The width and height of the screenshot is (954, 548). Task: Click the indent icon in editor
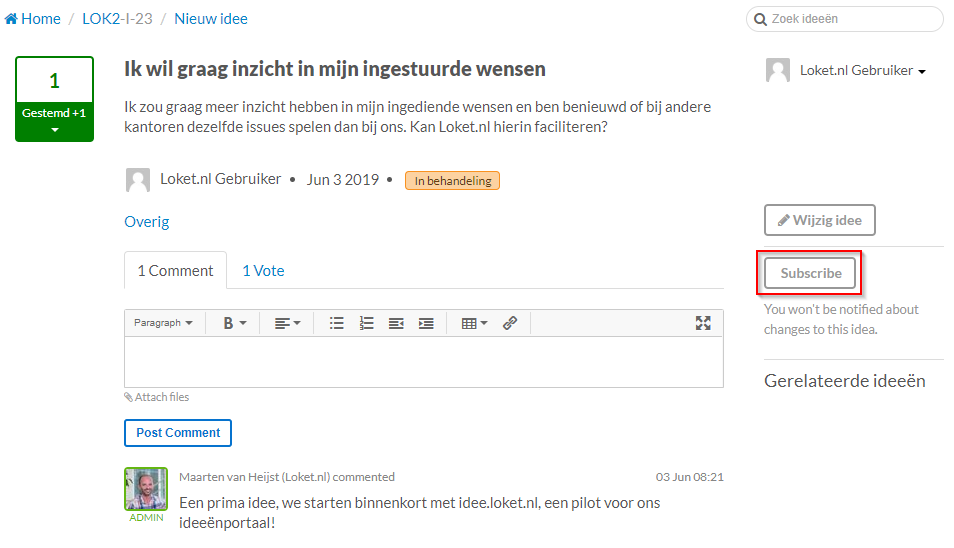[x=426, y=323]
